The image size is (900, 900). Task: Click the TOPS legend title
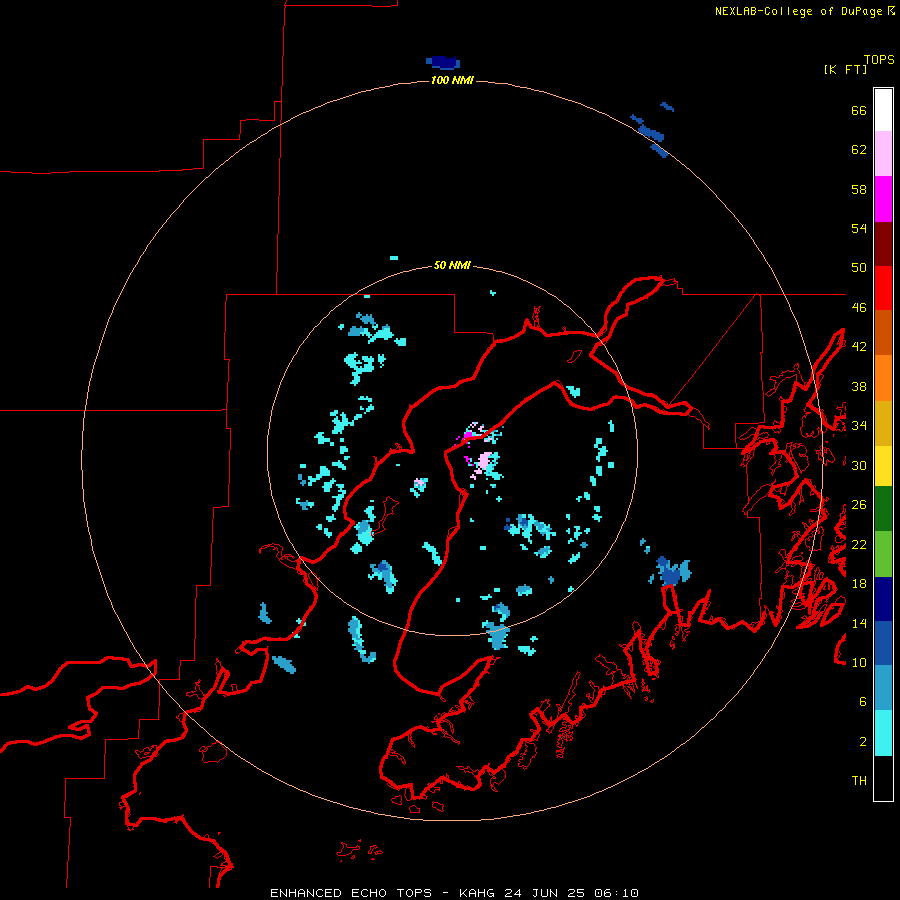879,59
